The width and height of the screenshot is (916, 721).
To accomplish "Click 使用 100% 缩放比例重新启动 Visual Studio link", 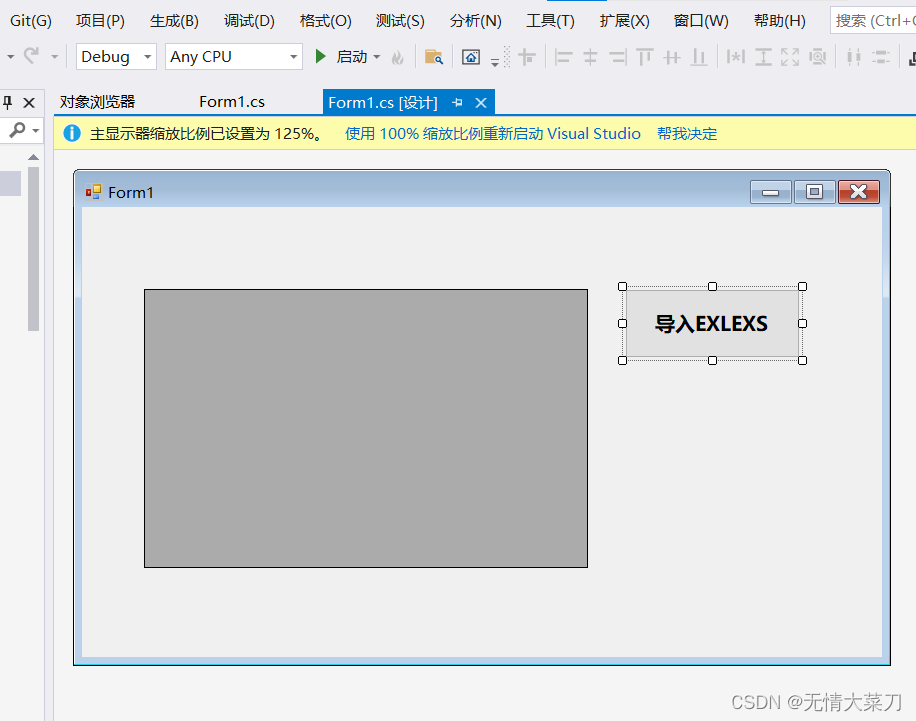I will point(492,134).
